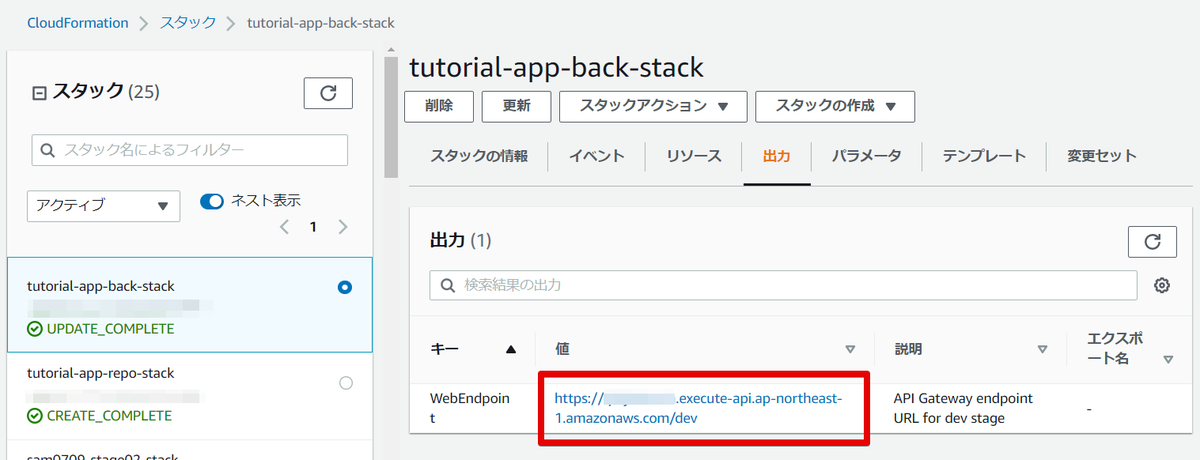Sort by 説明 column arrow

(x=1042, y=350)
